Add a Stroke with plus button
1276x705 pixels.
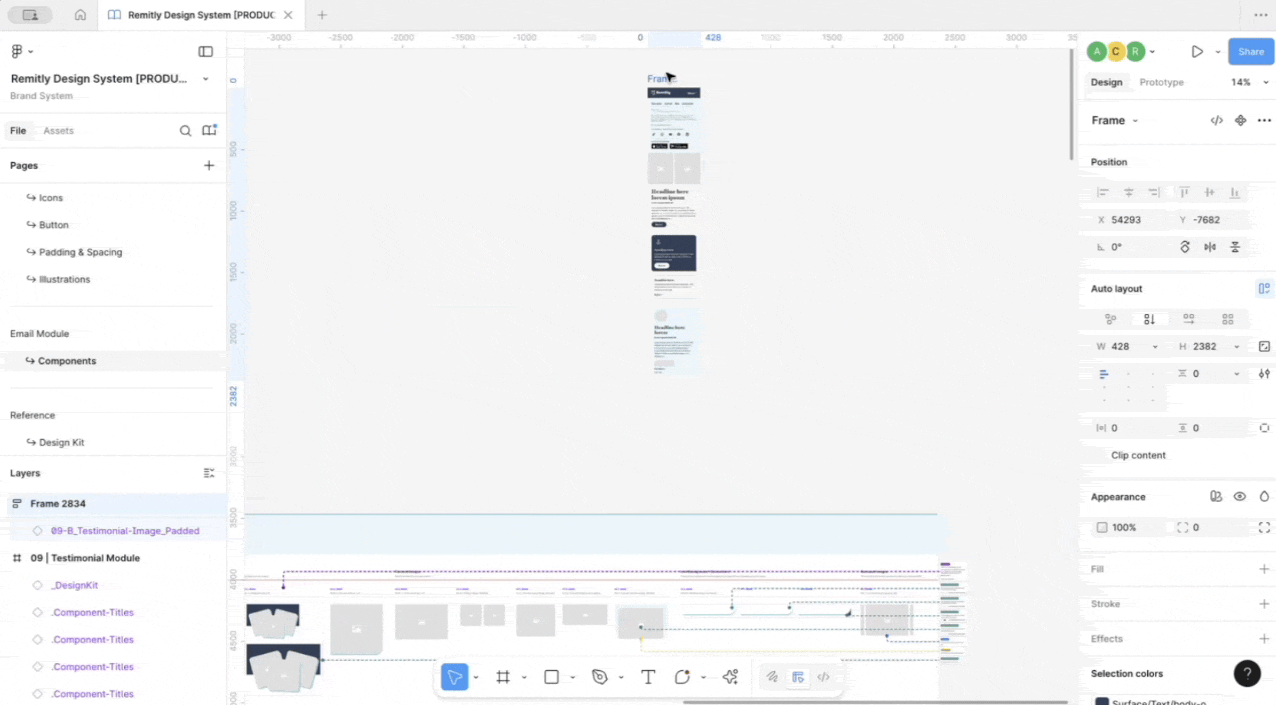coord(1264,604)
